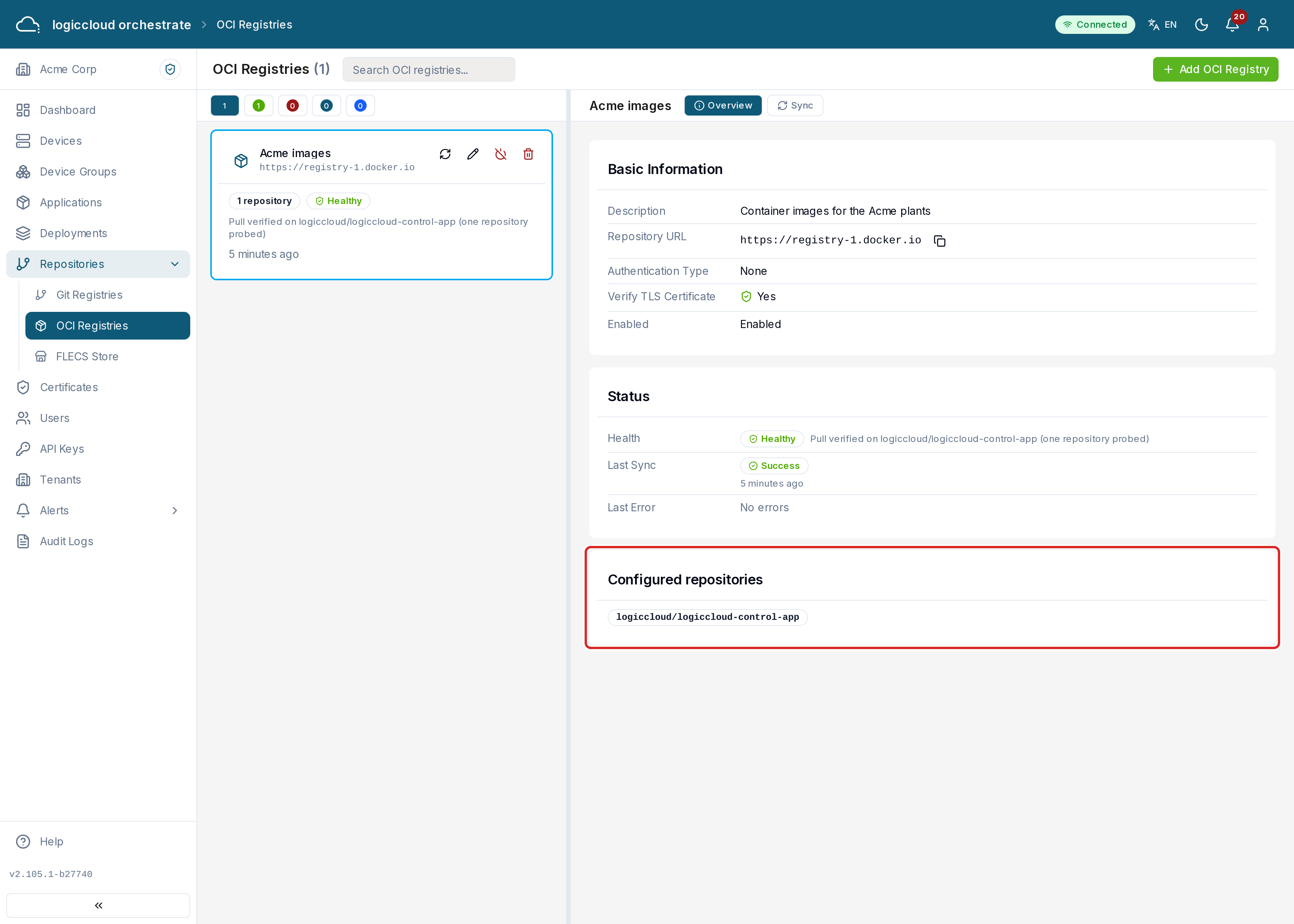1294x924 pixels.
Task: Click the logiccloud/logiccloud-control-app repository chip
Action: click(707, 617)
